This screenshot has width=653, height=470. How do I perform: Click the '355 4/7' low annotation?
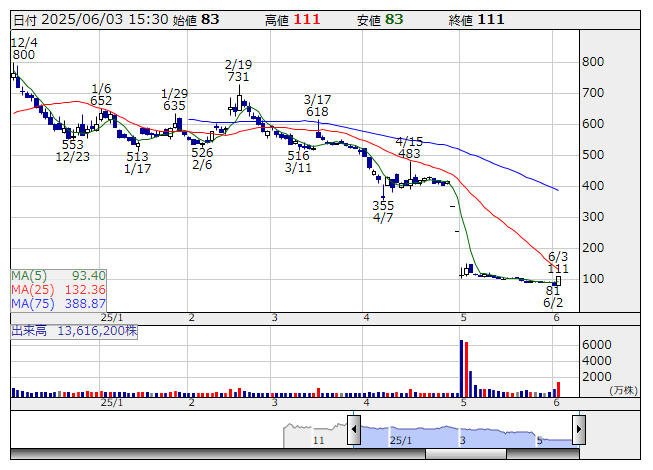point(383,211)
